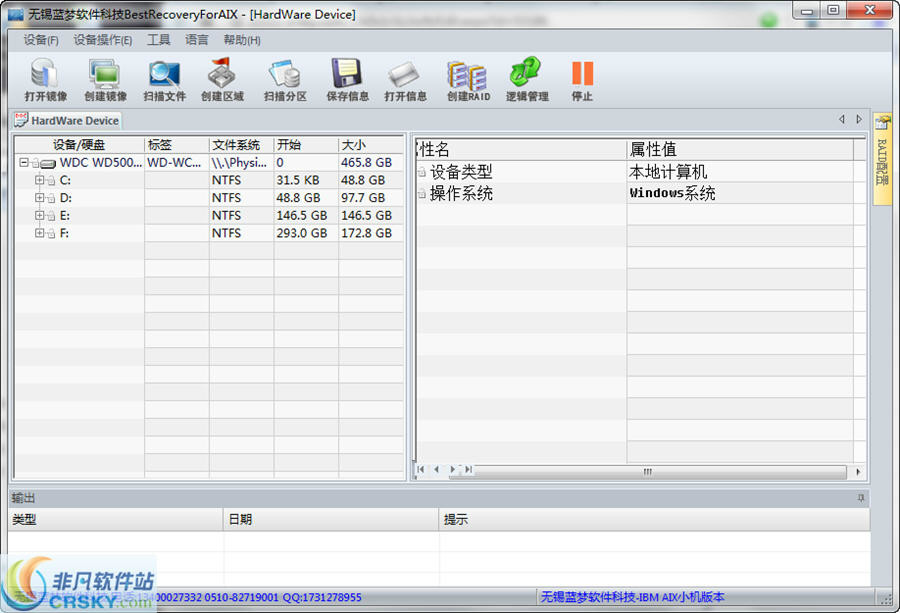Expand the E: partition node
Viewport: 900px width, 613px height.
pyautogui.click(x=40, y=215)
